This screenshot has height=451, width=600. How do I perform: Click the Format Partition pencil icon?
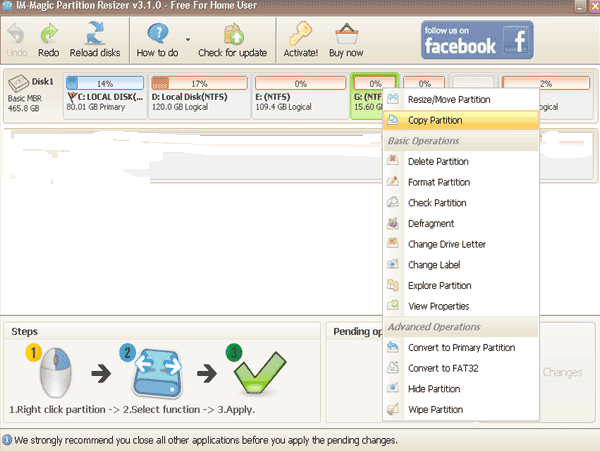pos(393,181)
